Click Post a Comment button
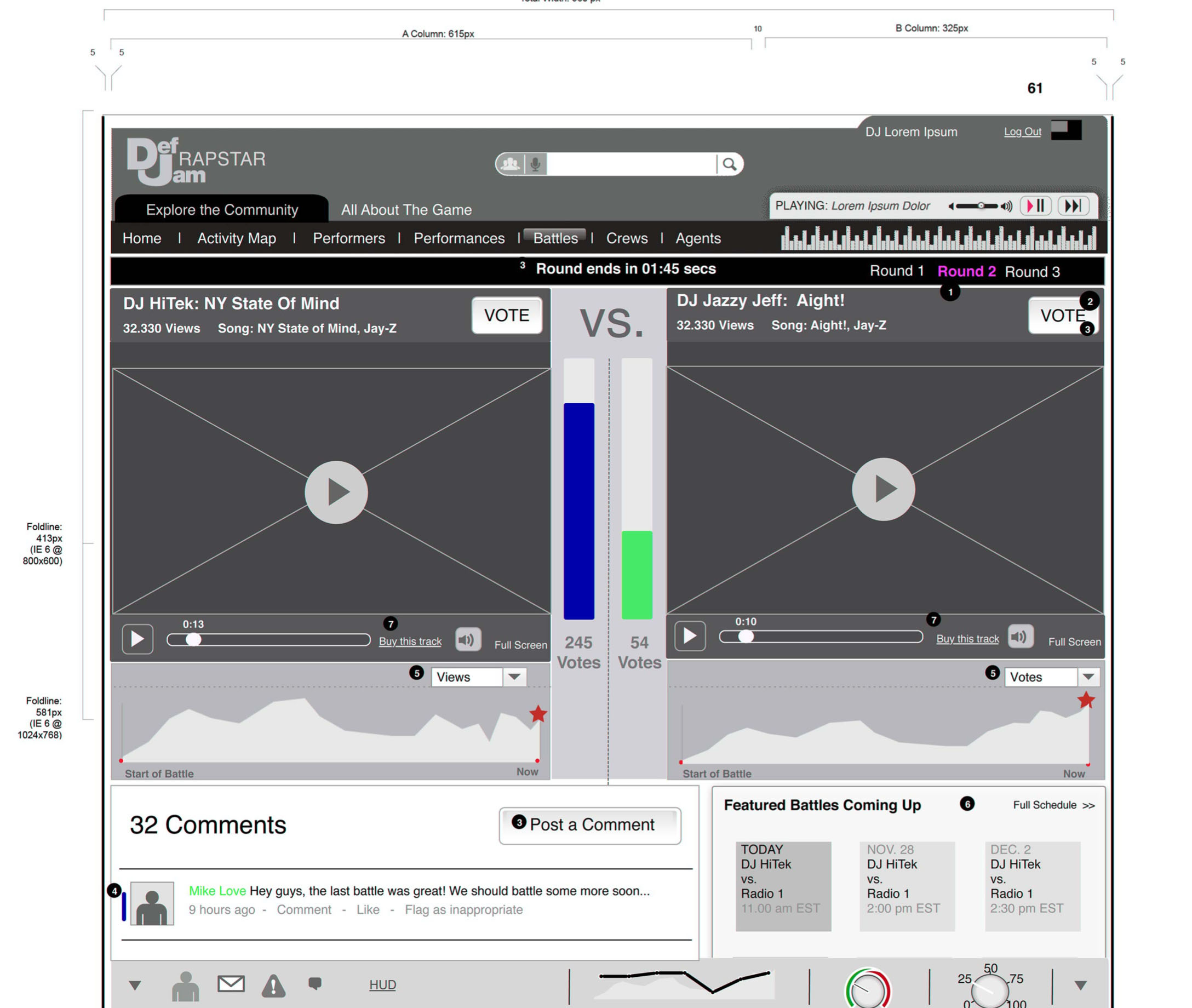Viewport: 1192px width, 1008px height. pyautogui.click(x=590, y=825)
